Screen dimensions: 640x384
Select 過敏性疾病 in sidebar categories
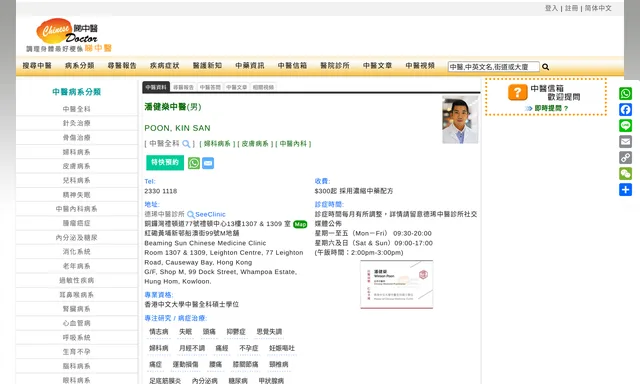point(77,280)
